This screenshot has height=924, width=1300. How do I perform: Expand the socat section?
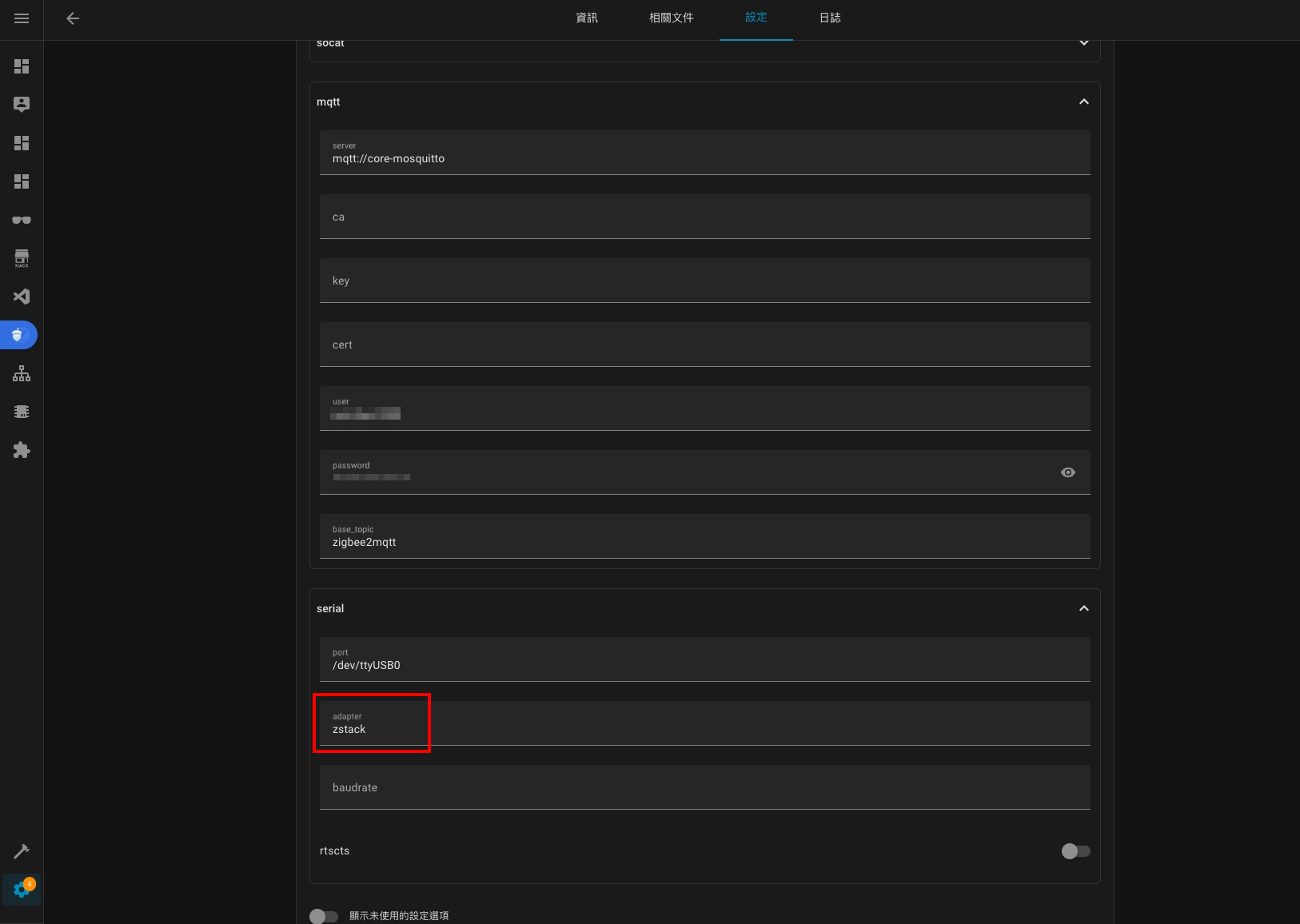(1083, 43)
